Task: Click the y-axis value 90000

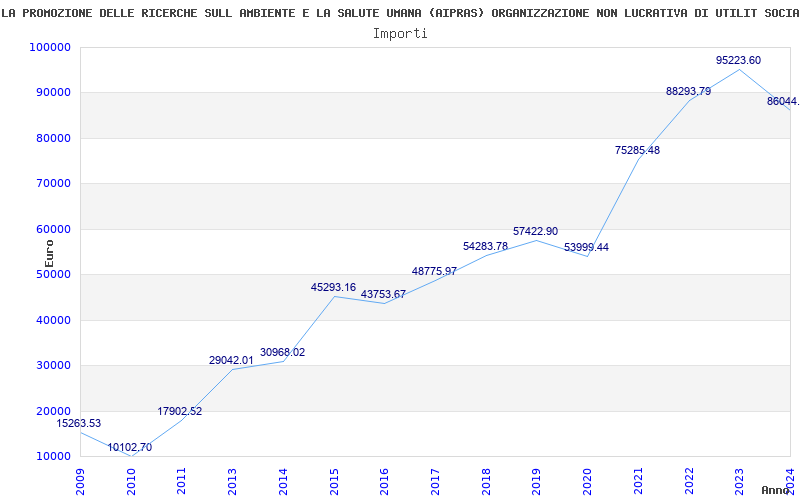Action: click(53, 93)
